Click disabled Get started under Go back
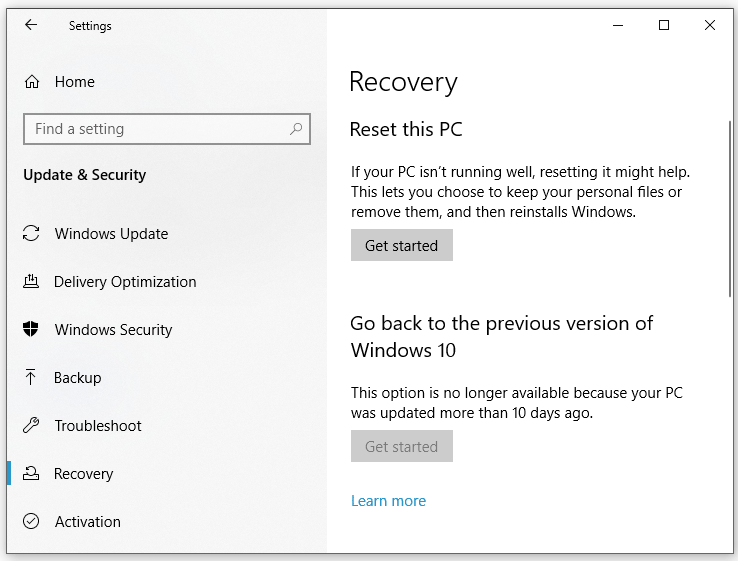This screenshot has height=561, width=738. (401, 446)
